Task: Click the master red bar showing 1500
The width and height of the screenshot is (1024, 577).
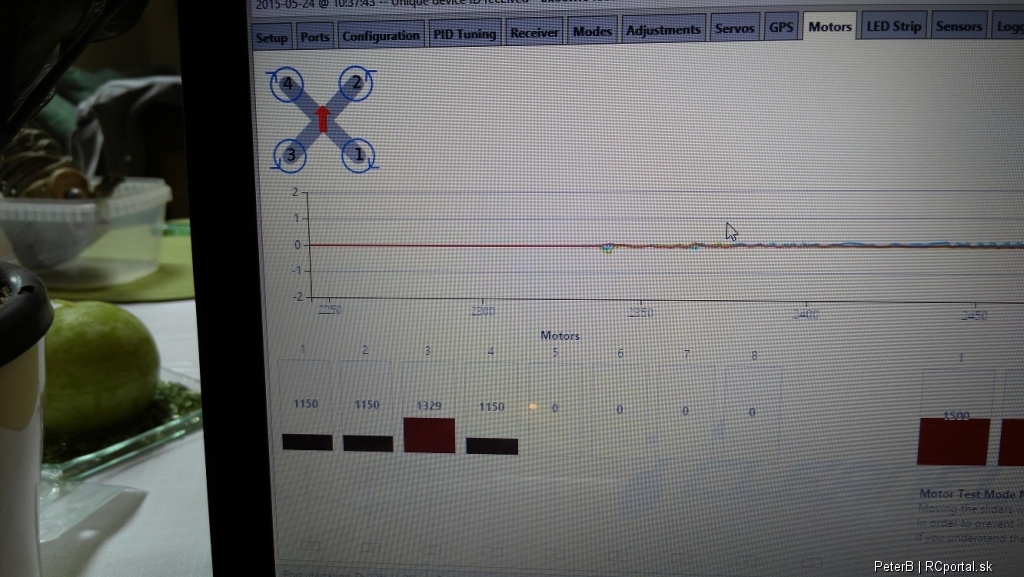Action: tap(953, 442)
